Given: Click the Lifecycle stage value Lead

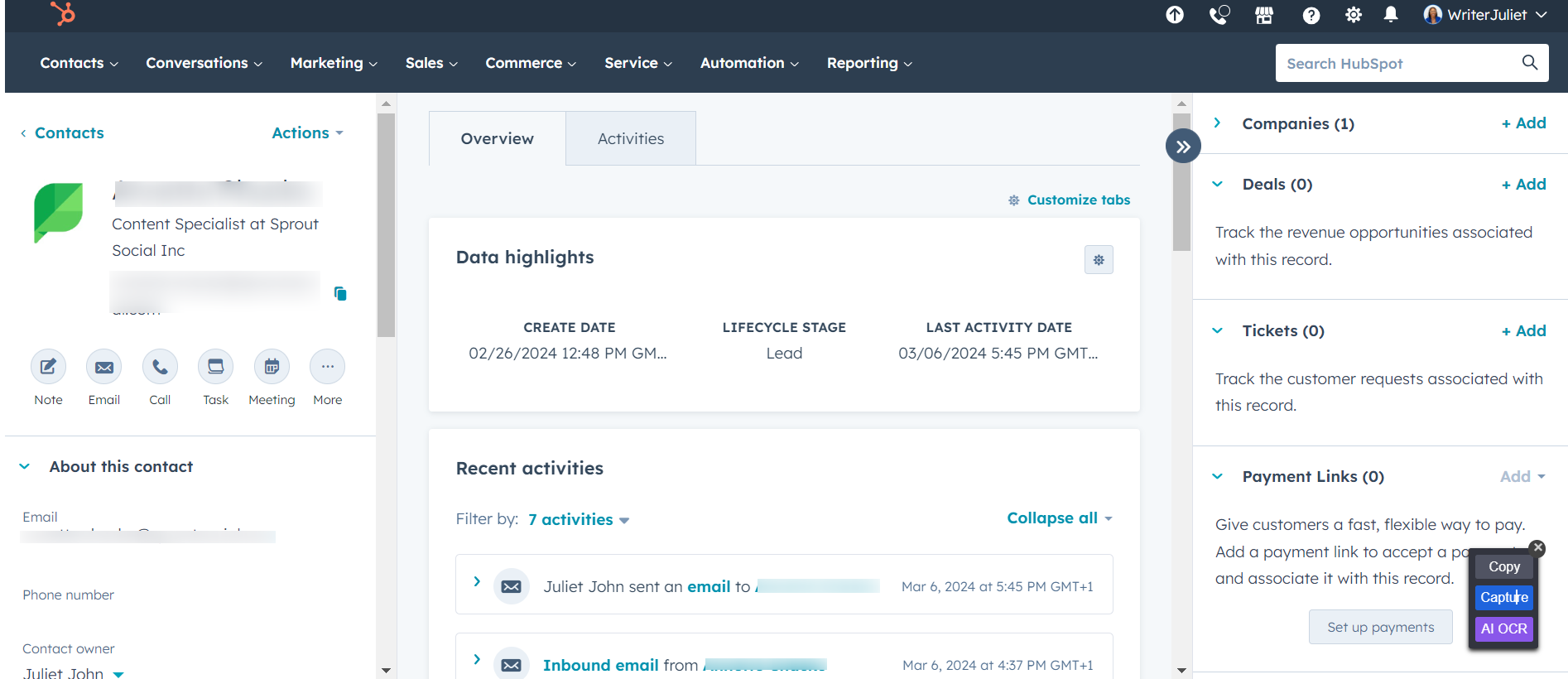Looking at the screenshot, I should (784, 353).
